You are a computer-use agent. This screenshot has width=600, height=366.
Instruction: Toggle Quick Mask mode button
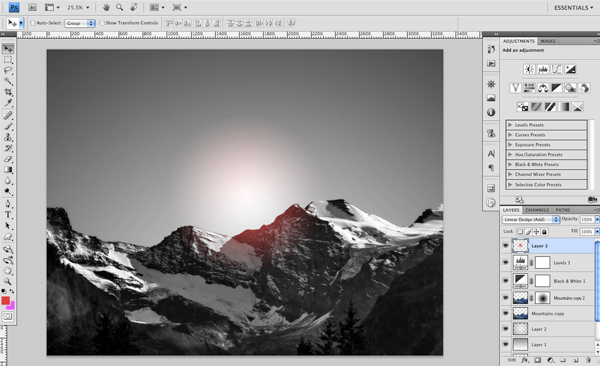8,317
